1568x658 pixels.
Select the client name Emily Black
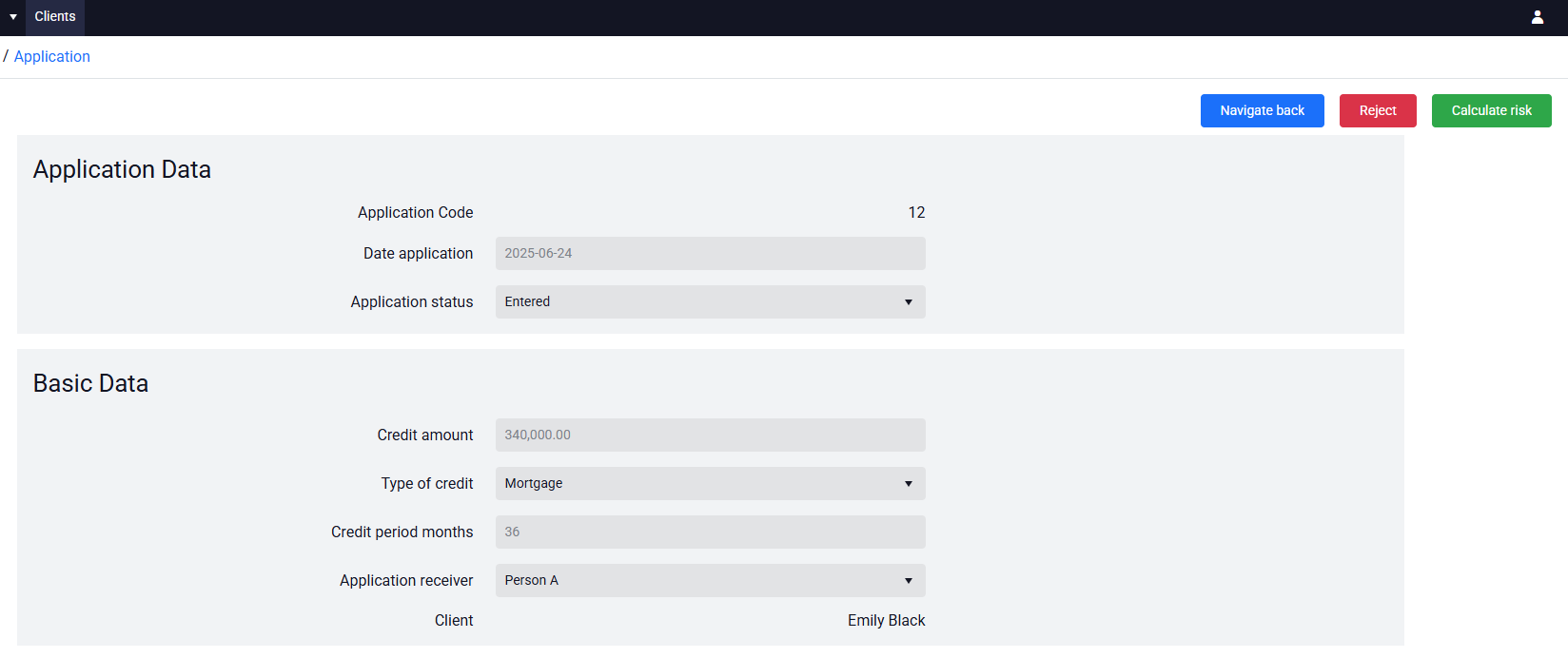tap(887, 621)
